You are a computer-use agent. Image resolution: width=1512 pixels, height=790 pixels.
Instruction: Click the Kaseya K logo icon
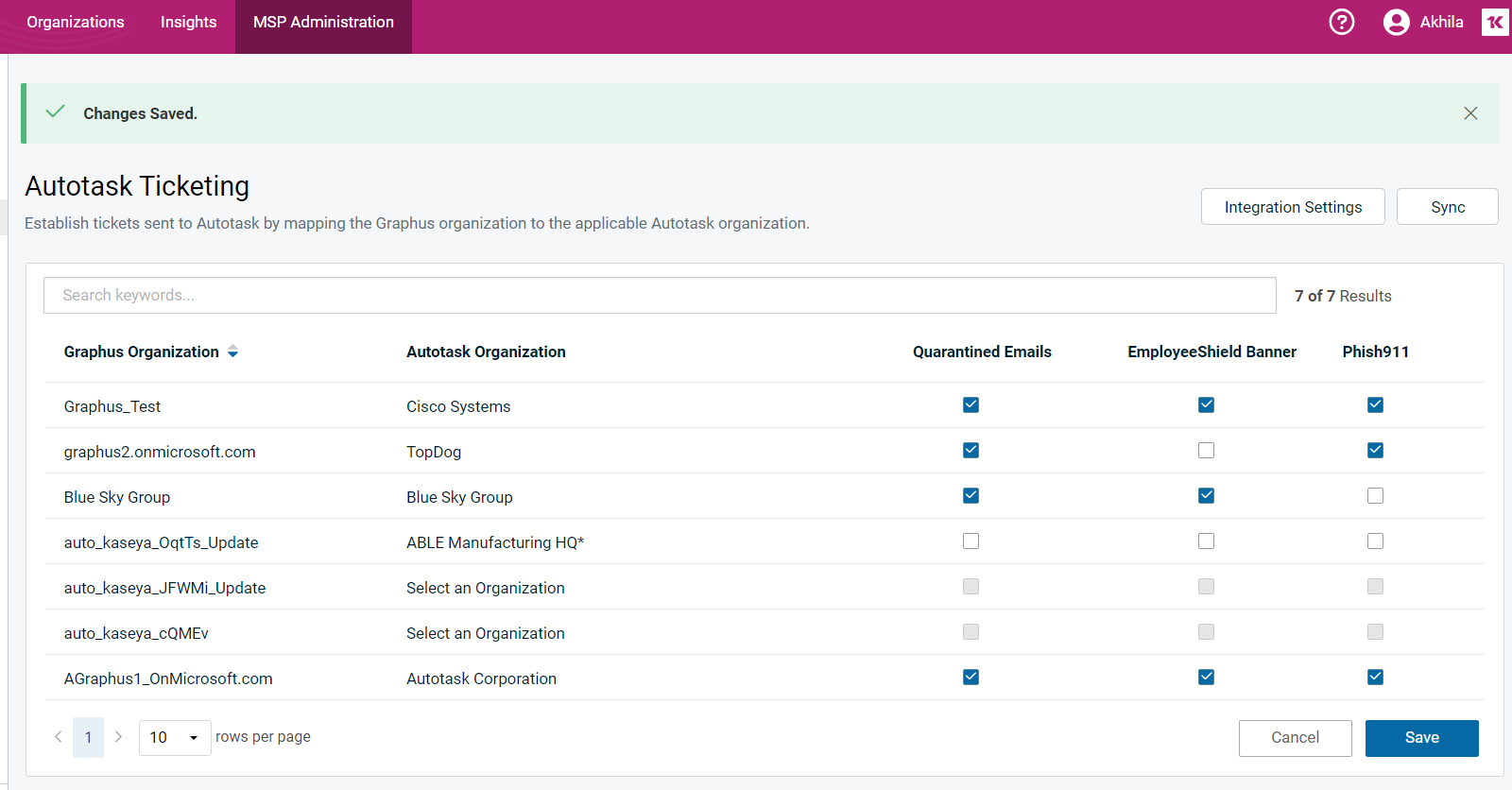(x=1495, y=22)
